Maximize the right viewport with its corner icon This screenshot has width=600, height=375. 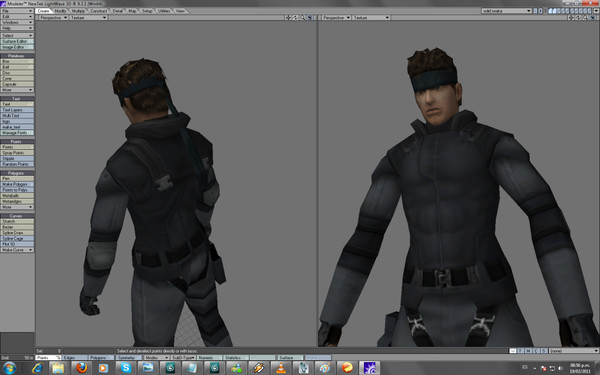[x=592, y=18]
